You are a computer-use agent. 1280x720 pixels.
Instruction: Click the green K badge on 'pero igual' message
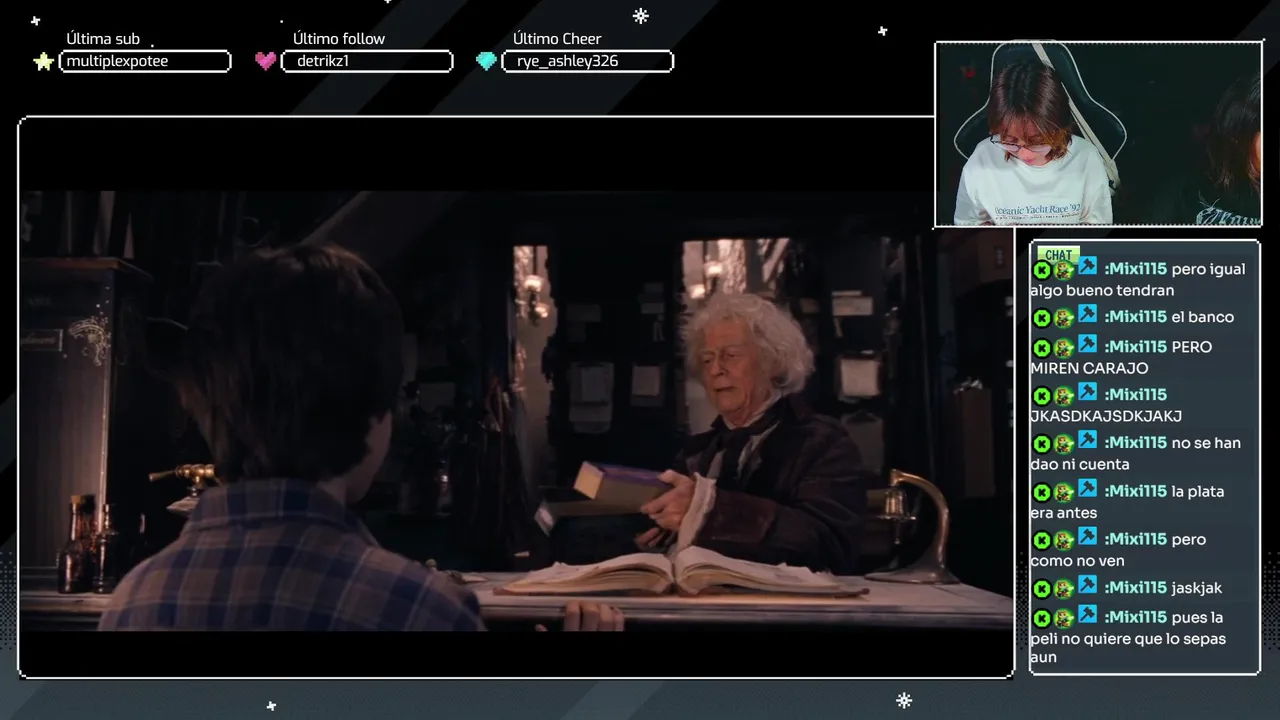pos(1041,270)
